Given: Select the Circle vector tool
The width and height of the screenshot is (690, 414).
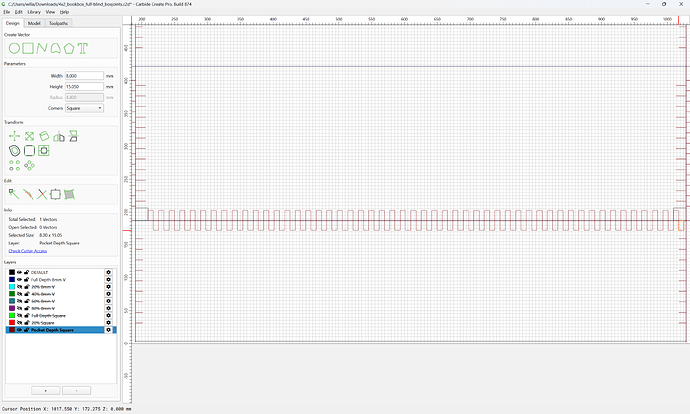Looking at the screenshot, I should click(x=14, y=48).
